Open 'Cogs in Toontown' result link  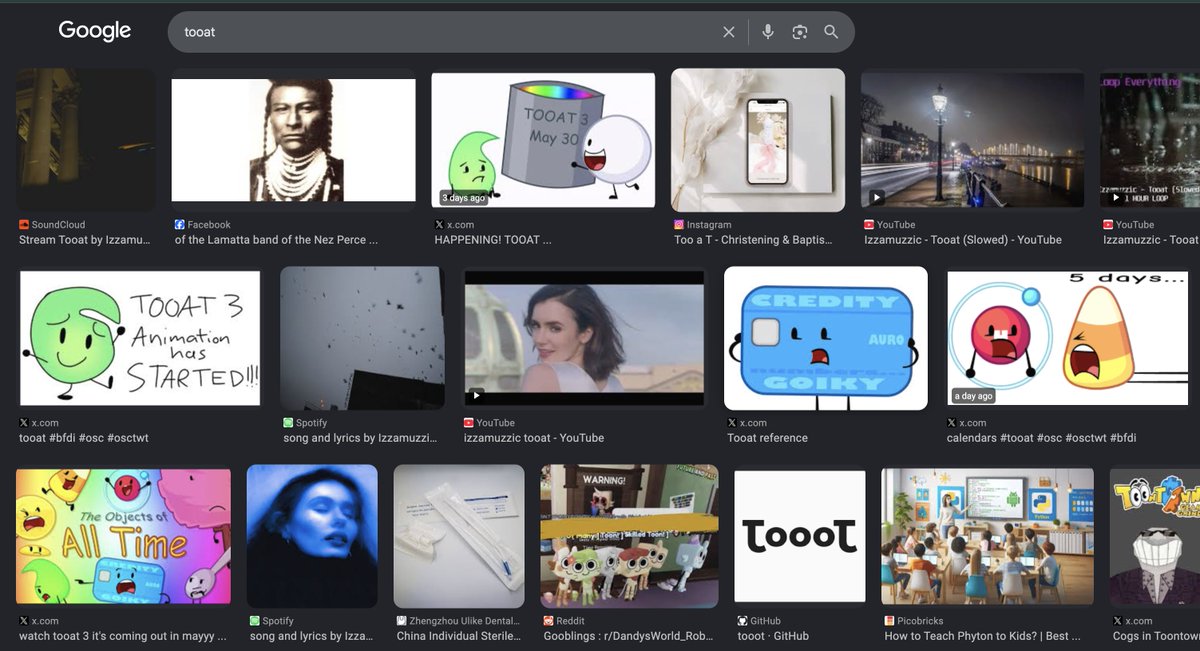tap(1156, 636)
